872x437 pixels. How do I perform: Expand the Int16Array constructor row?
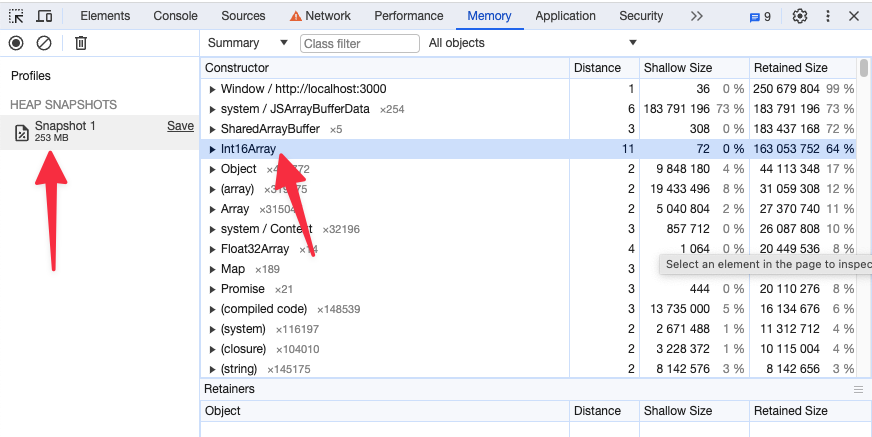[212, 149]
